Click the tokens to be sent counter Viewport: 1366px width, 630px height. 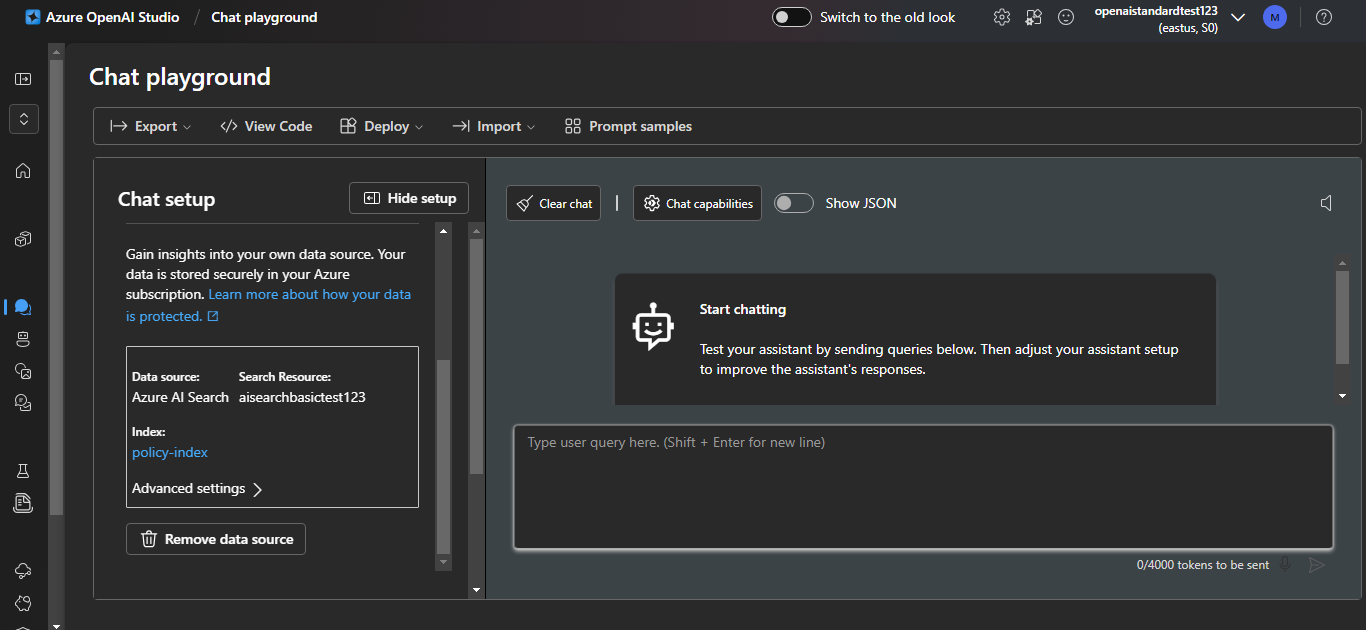click(x=1203, y=565)
